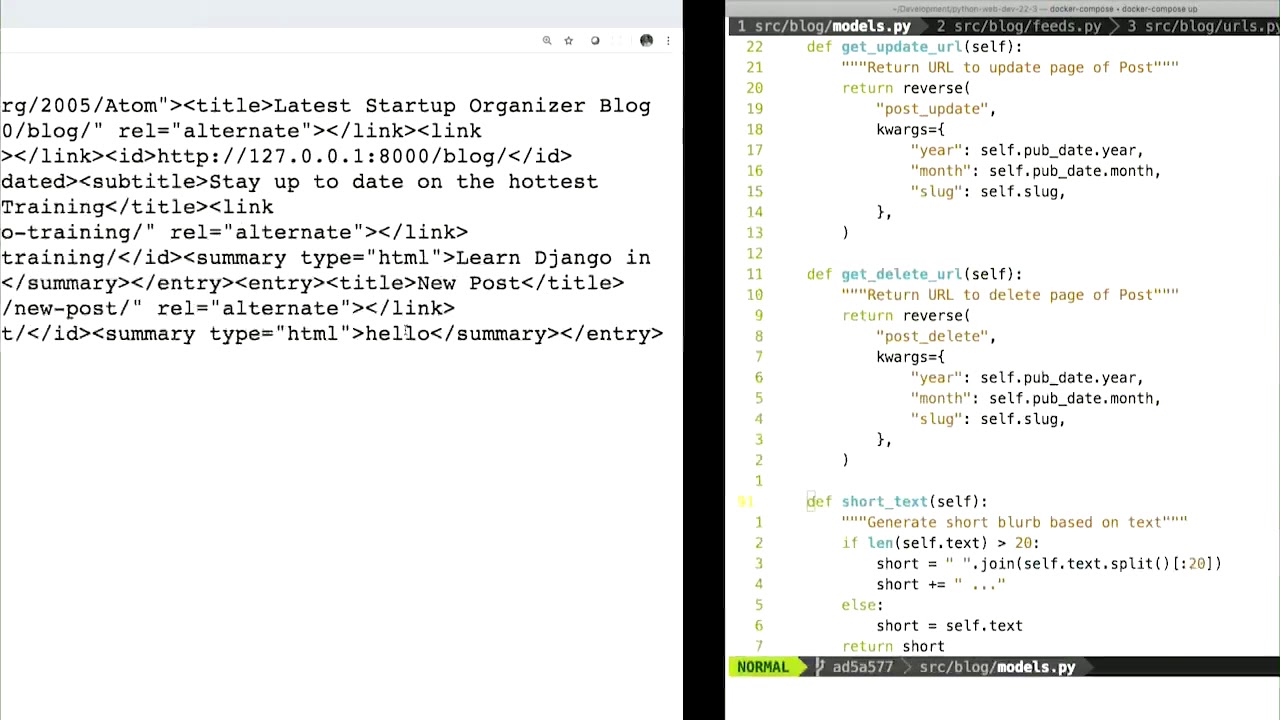This screenshot has width=1280, height=720.
Task: Bookmark this page with the star icon
Action: pyautogui.click(x=569, y=41)
